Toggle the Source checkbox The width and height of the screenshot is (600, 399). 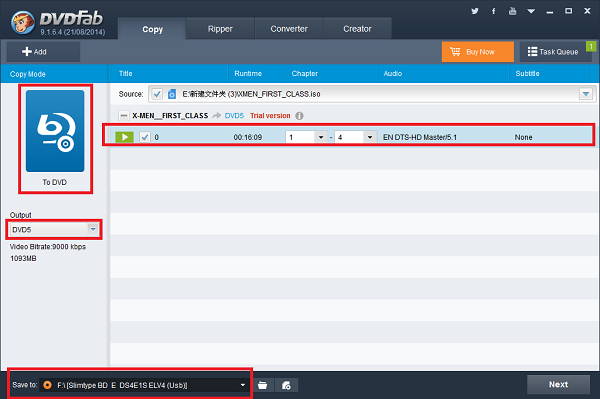pyautogui.click(x=157, y=94)
